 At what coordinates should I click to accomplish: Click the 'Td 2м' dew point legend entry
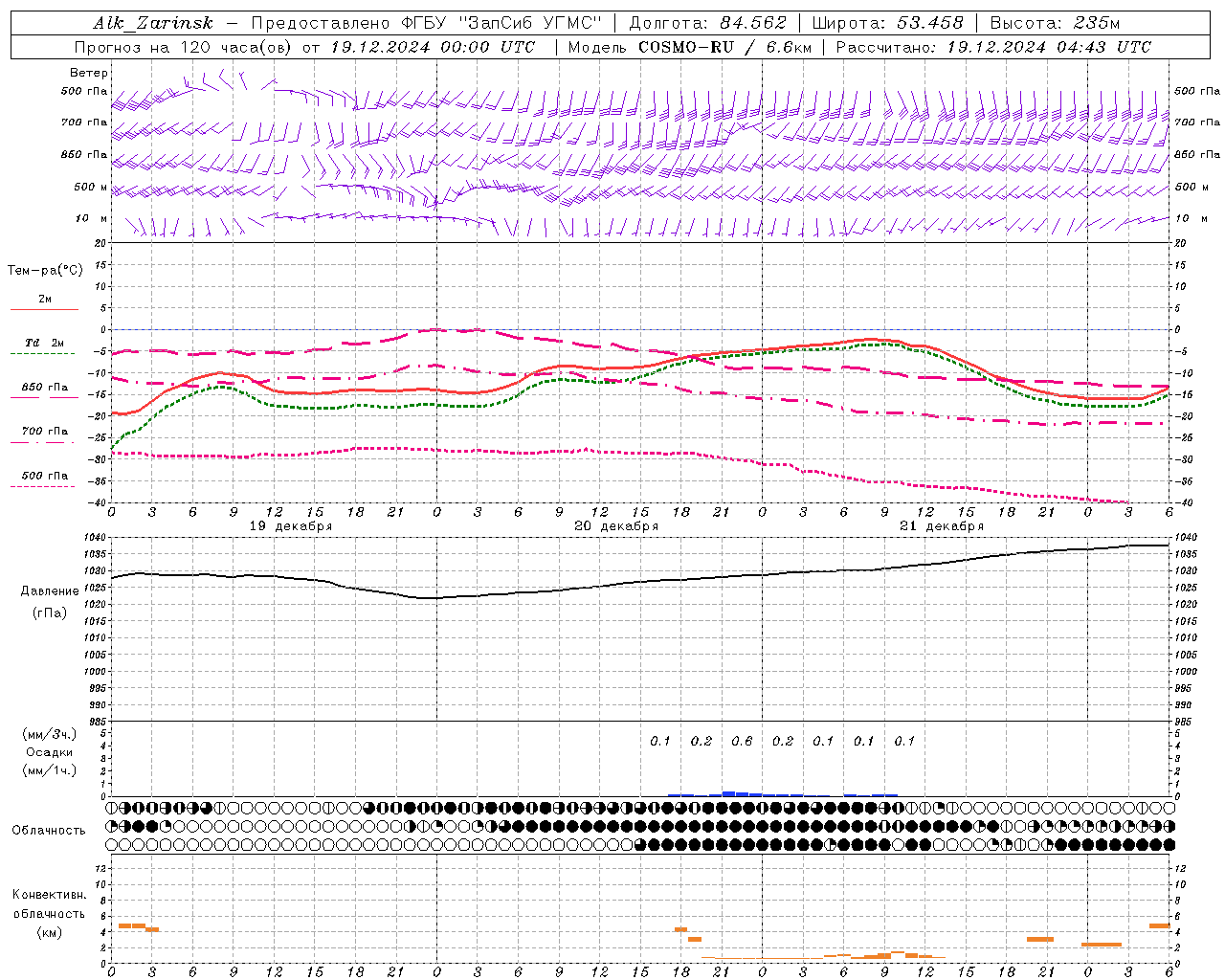point(45,343)
